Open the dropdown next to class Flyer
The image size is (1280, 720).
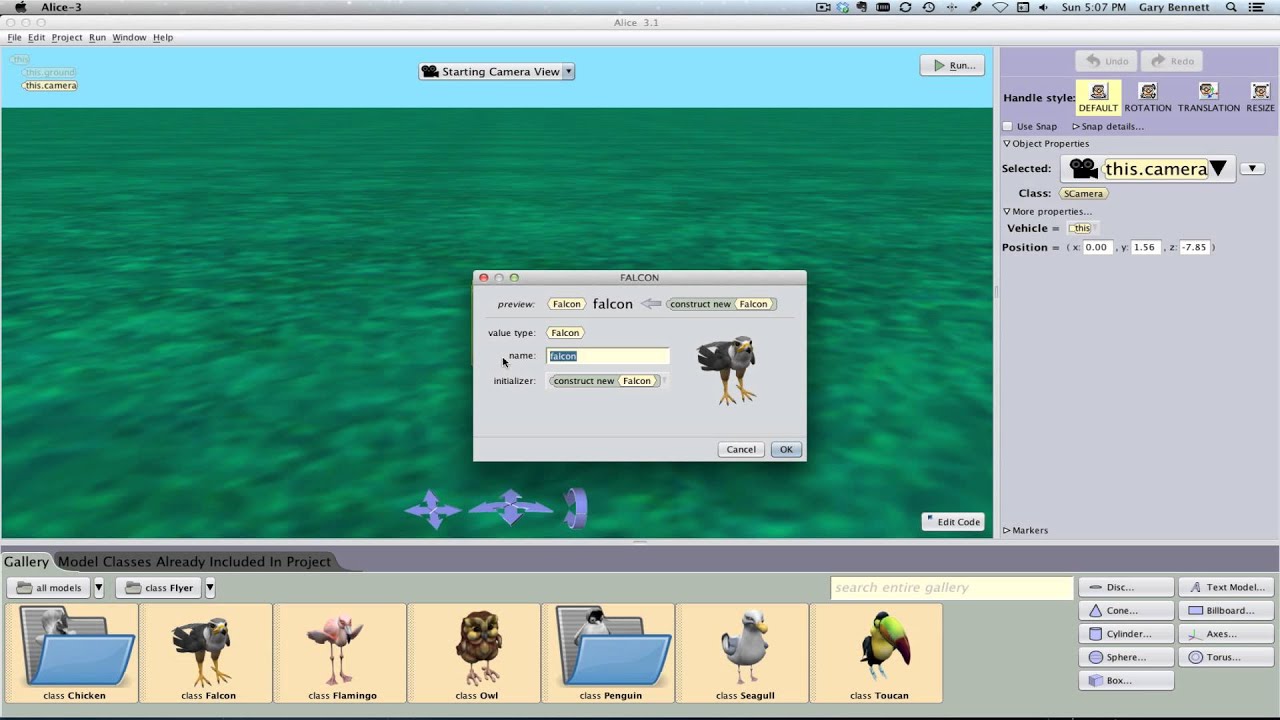coord(209,588)
